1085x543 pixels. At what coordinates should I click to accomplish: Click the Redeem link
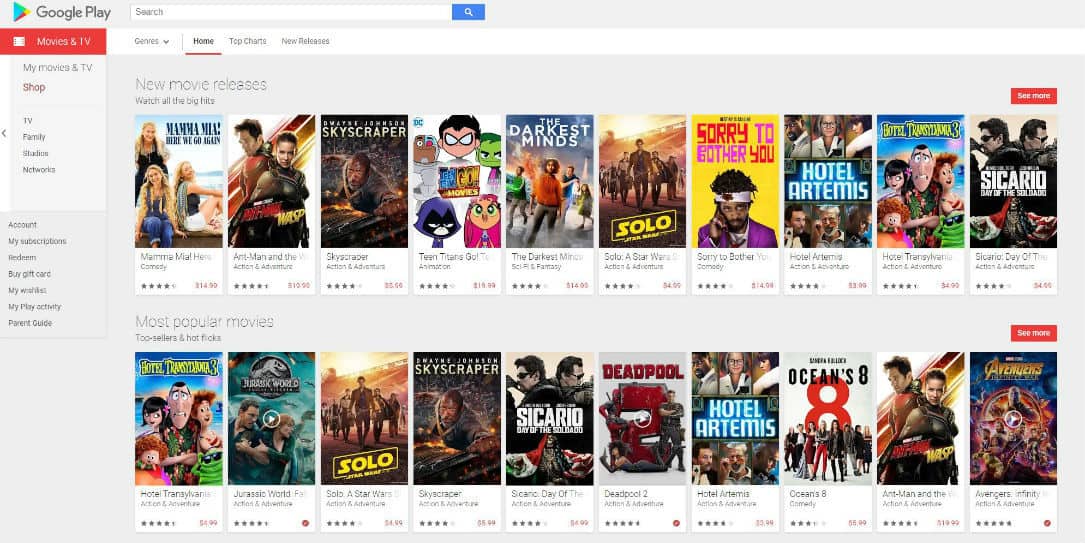[22, 257]
